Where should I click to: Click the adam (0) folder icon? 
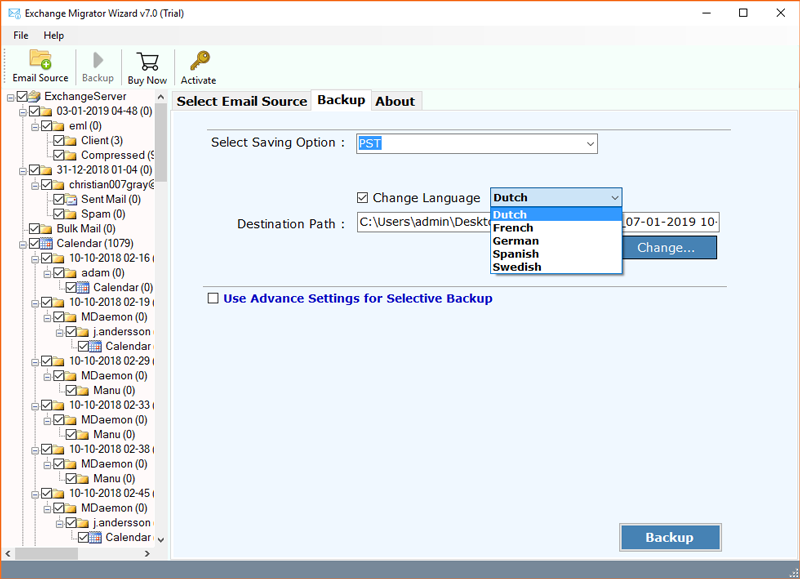tap(71, 273)
